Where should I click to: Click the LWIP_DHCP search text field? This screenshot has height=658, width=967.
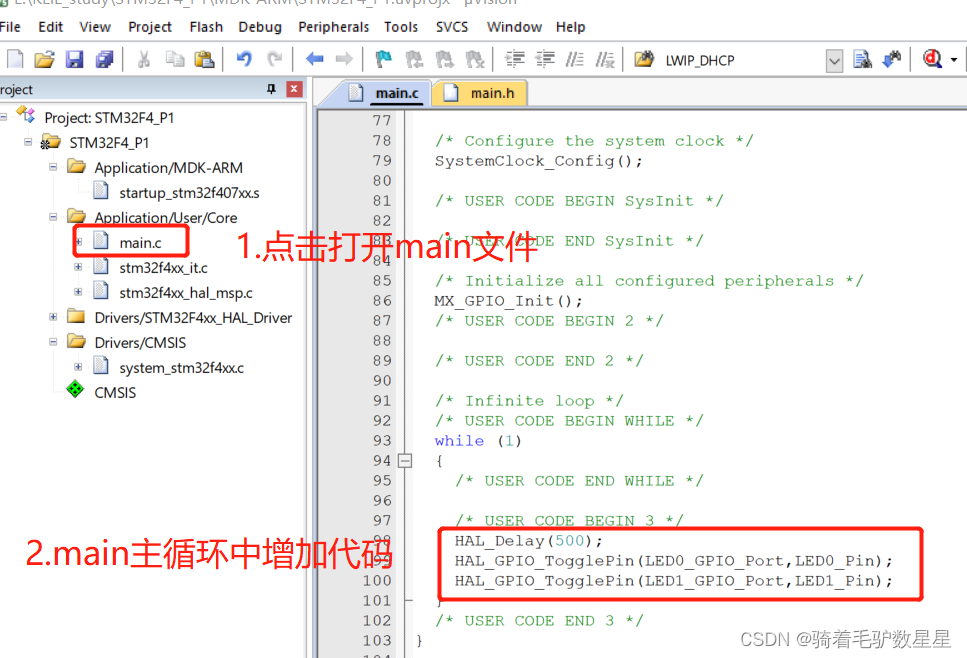point(743,60)
